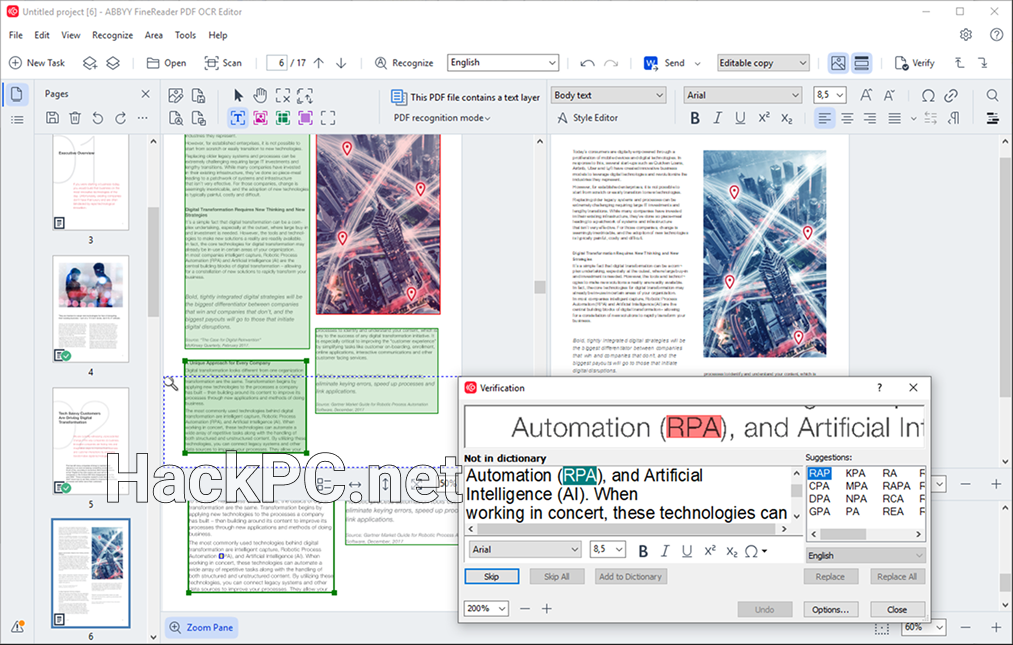This screenshot has width=1013, height=645.
Task: Switch sidebar to details list view
Action: (x=17, y=120)
